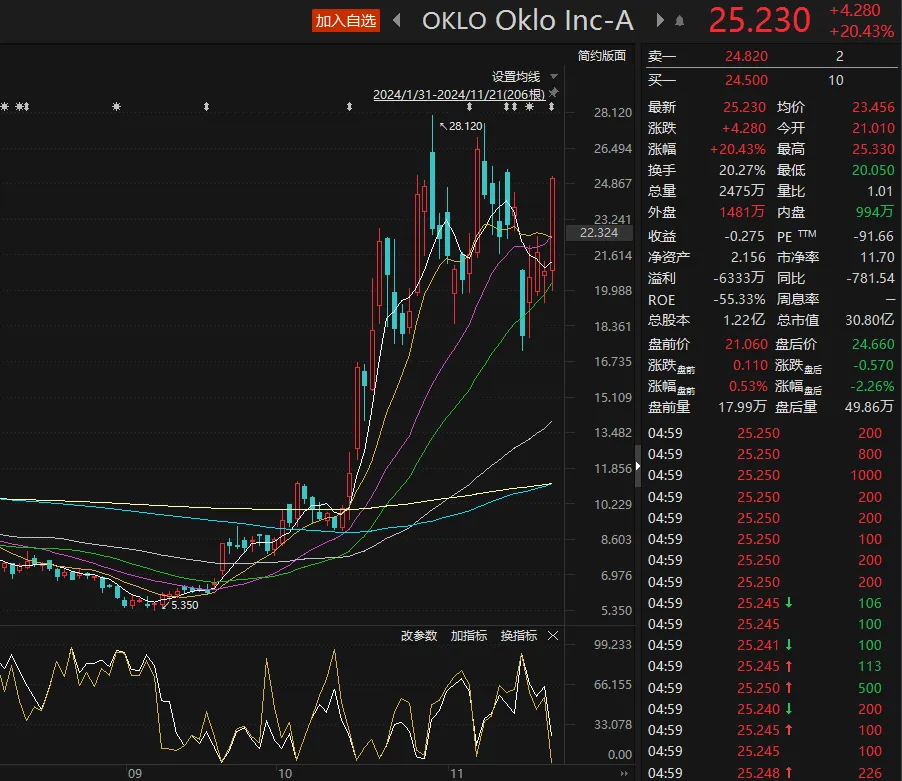Click the 内盘 value 994万

[874, 212]
